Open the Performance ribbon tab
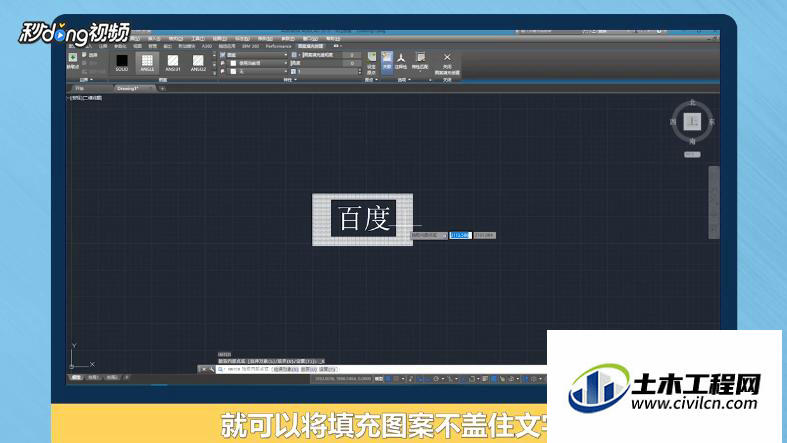Image resolution: width=787 pixels, height=443 pixels. [279, 46]
